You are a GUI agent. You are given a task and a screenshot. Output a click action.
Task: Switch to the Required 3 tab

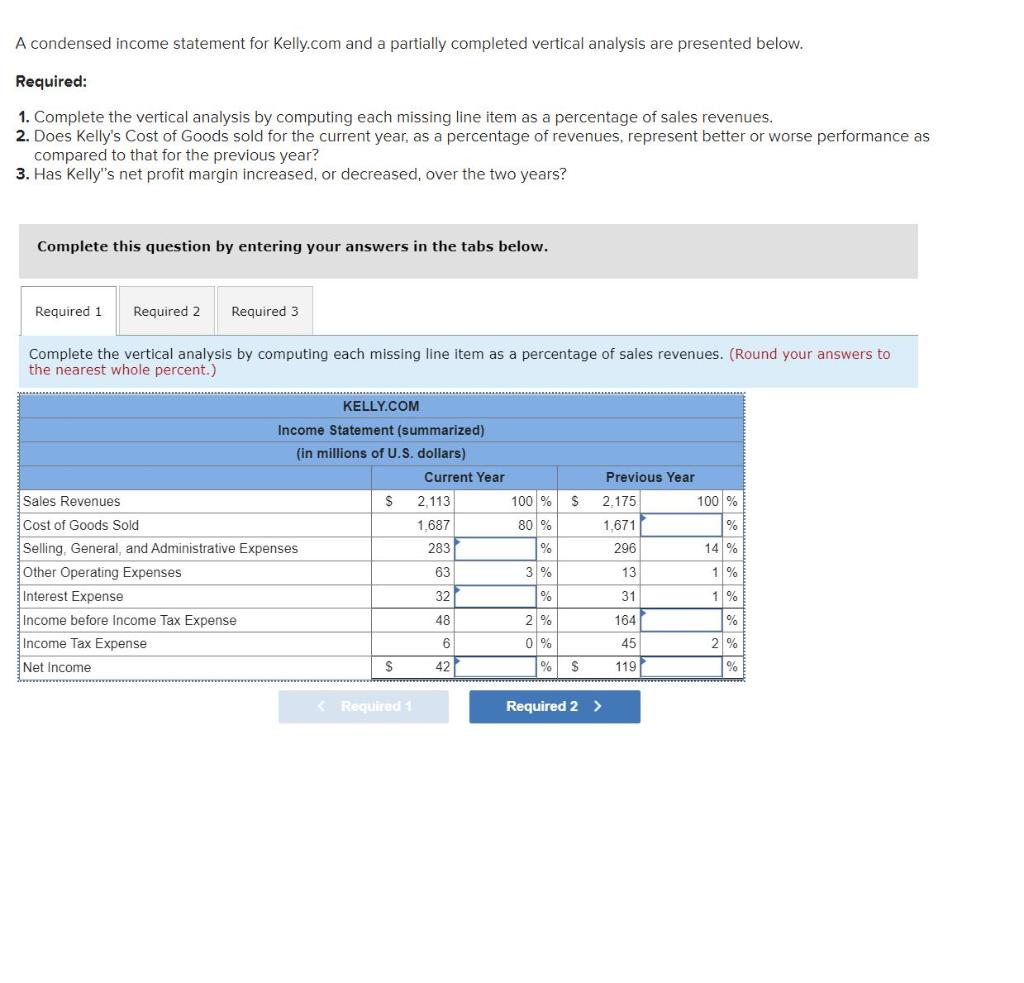(x=264, y=310)
